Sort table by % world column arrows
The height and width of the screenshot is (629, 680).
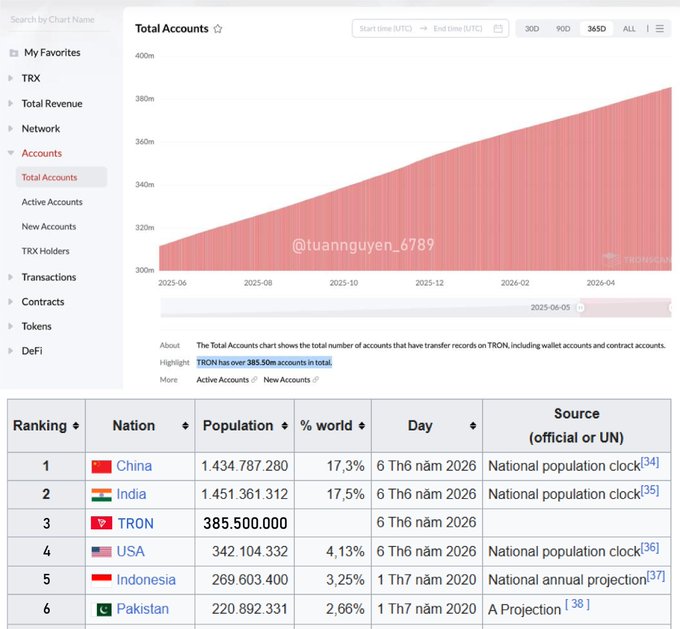pyautogui.click(x=362, y=426)
